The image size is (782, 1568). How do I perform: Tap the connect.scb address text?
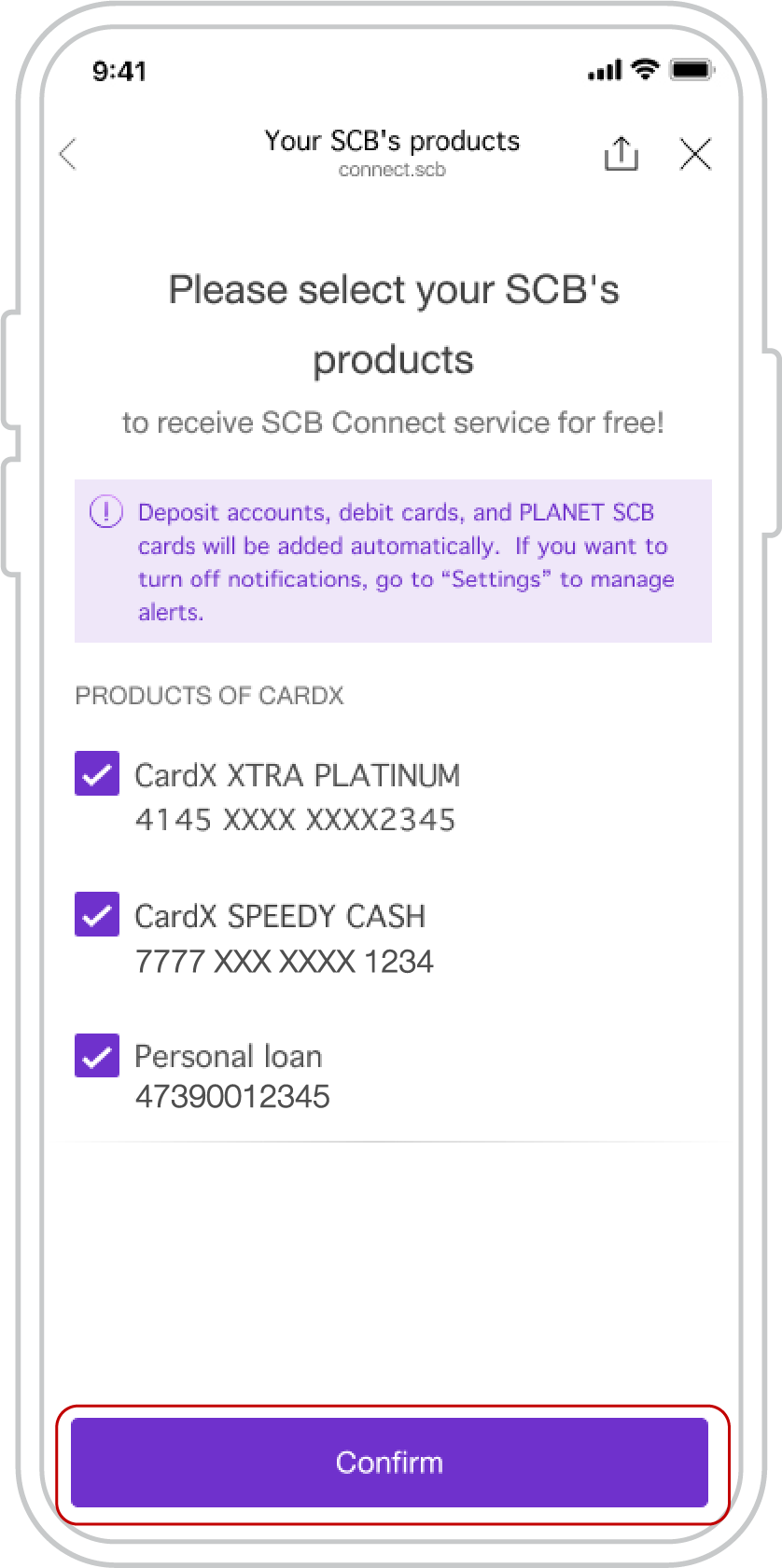tap(392, 170)
